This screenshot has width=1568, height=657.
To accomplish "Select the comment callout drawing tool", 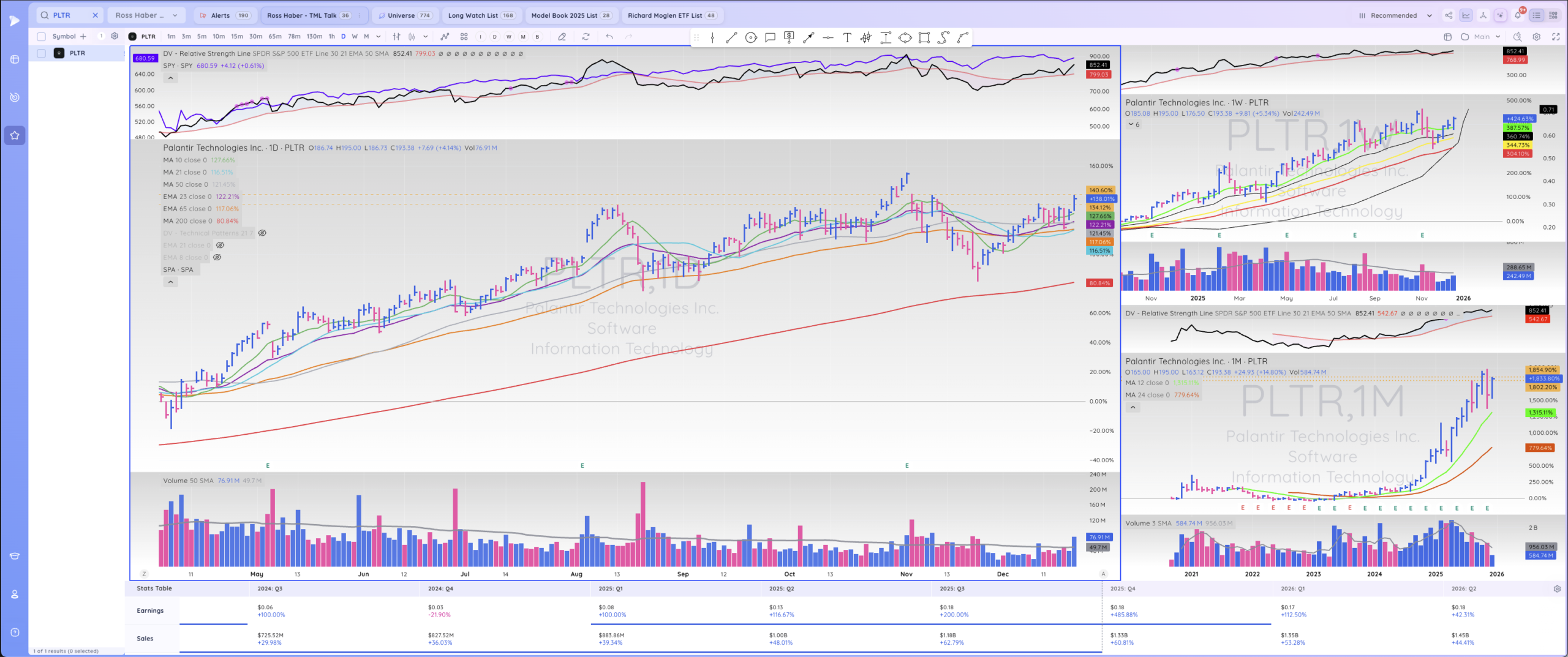I will (x=770, y=38).
